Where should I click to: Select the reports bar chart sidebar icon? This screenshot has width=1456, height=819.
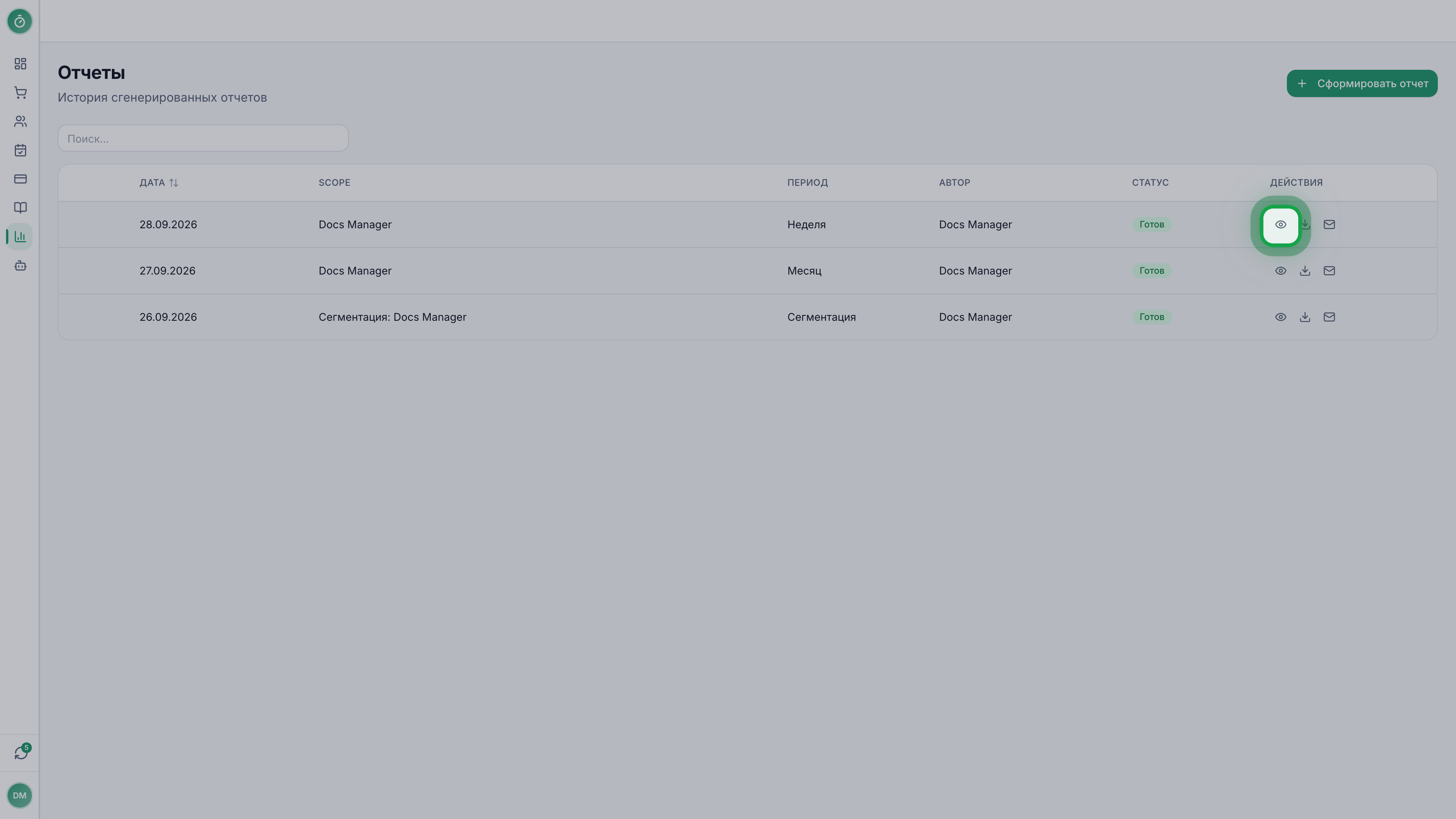[20, 237]
